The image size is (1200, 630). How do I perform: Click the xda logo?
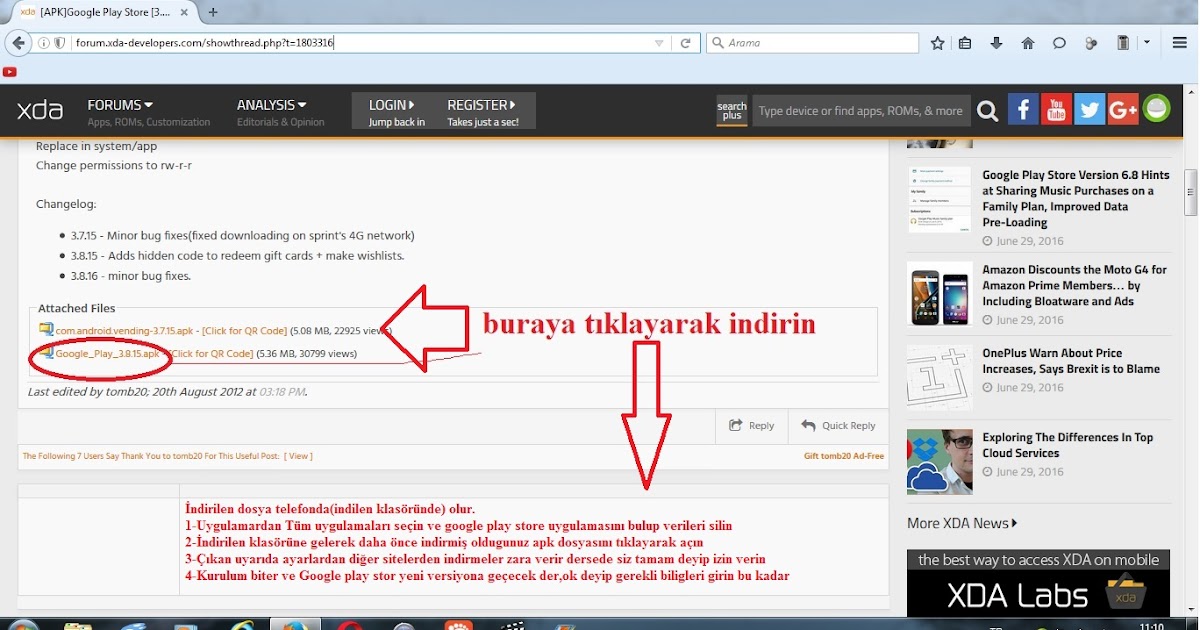(40, 111)
